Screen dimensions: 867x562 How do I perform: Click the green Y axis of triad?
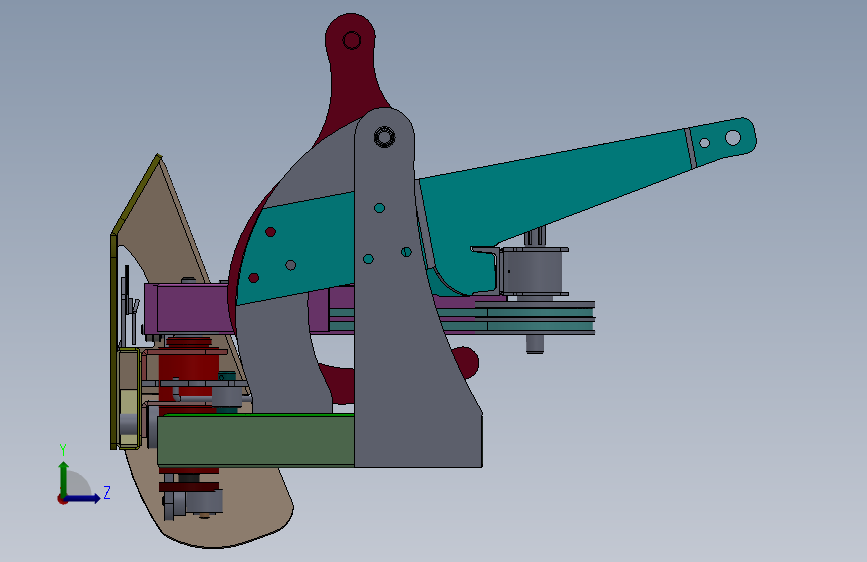(x=64, y=479)
